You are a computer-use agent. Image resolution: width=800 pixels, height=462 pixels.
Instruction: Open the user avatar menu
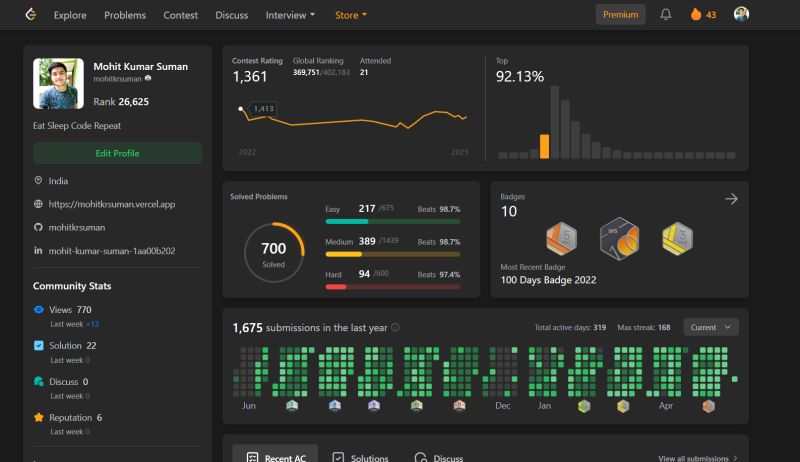pos(741,14)
